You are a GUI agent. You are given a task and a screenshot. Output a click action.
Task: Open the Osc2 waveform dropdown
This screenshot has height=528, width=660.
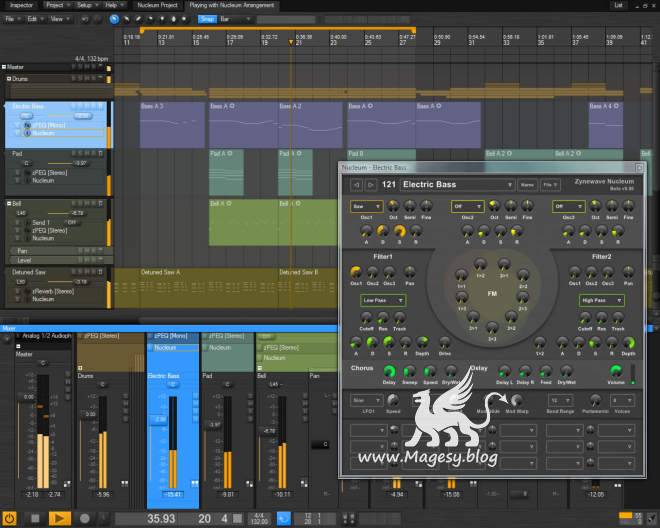click(467, 206)
